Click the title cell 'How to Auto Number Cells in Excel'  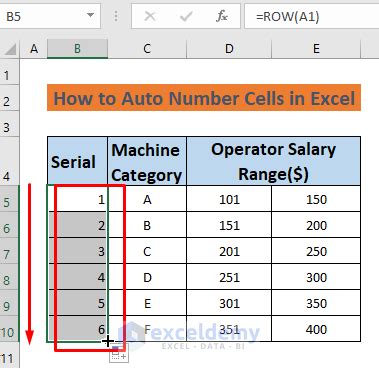coord(204,98)
